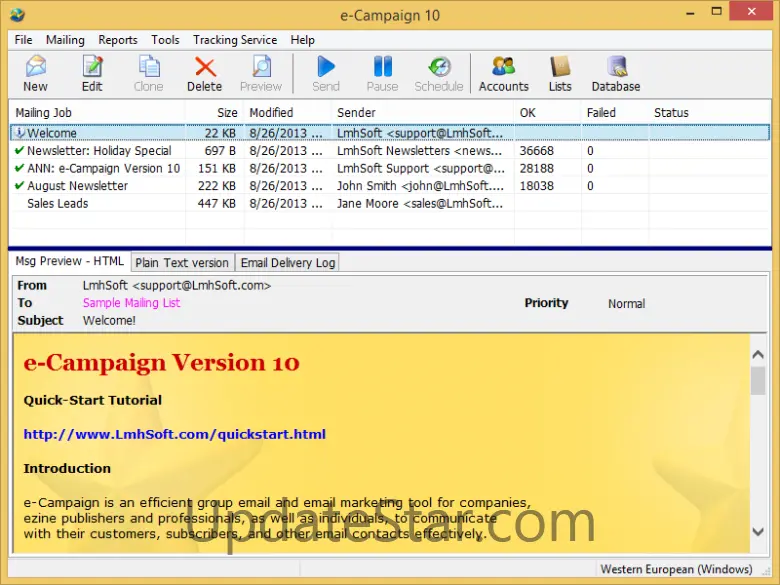The width and height of the screenshot is (780, 585).
Task: Sort by Sender column header
Action: click(x=423, y=113)
